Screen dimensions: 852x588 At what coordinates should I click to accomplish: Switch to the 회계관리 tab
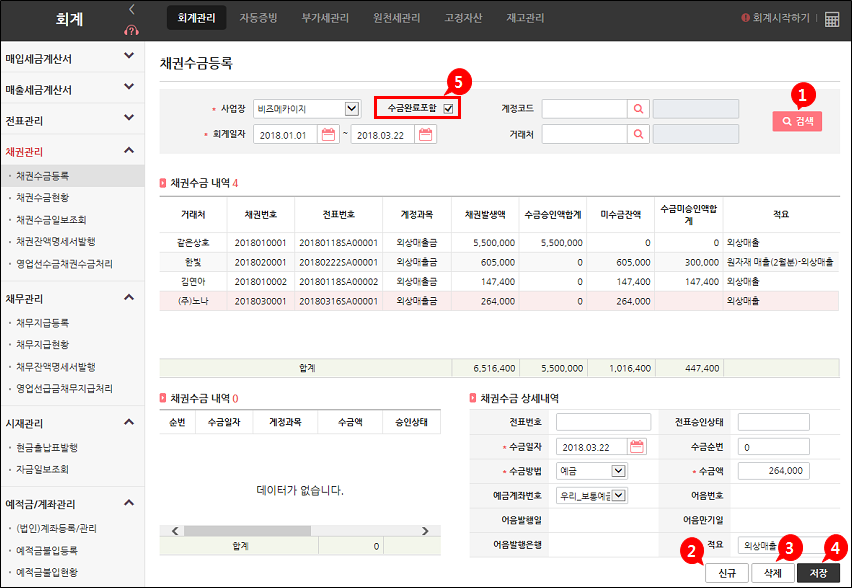(x=196, y=18)
